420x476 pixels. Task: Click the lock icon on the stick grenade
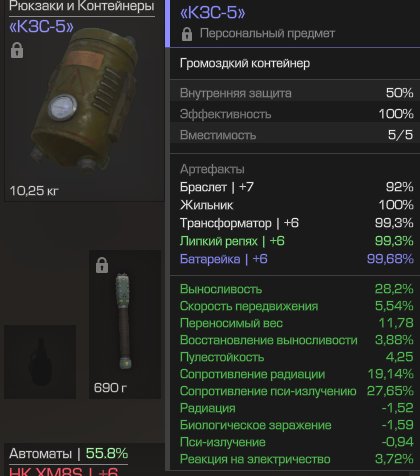coord(102,265)
